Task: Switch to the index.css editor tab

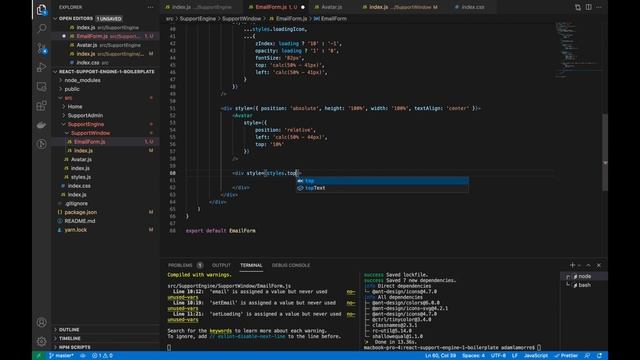Action: tap(472, 7)
